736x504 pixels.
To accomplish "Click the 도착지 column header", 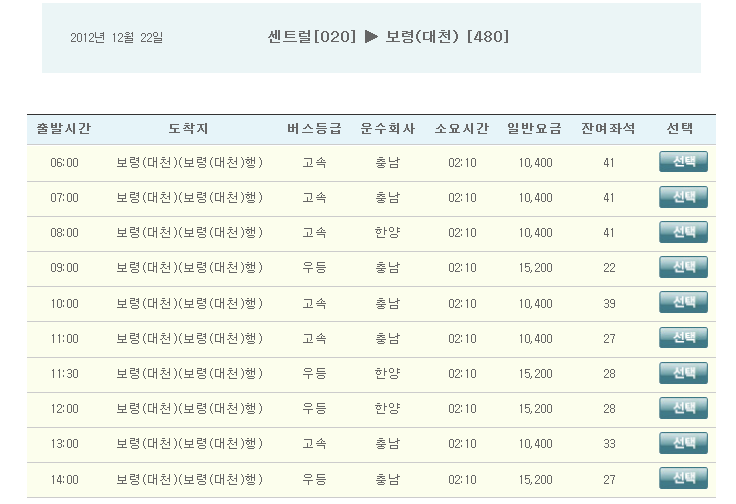I will [188, 128].
